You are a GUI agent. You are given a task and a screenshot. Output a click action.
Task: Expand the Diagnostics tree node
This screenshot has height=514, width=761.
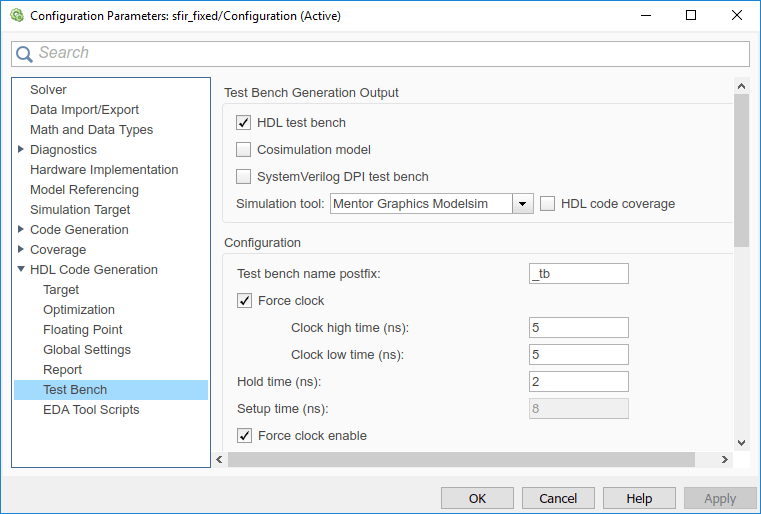pyautogui.click(x=21, y=149)
